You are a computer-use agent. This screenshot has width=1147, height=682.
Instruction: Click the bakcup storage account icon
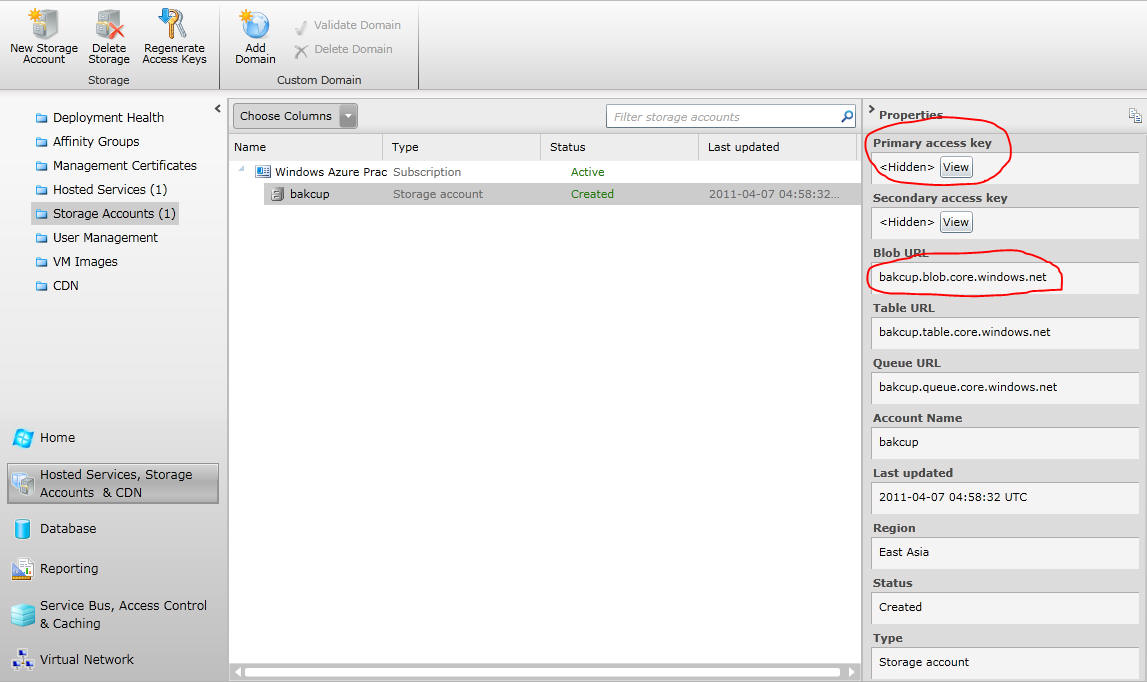(x=277, y=194)
